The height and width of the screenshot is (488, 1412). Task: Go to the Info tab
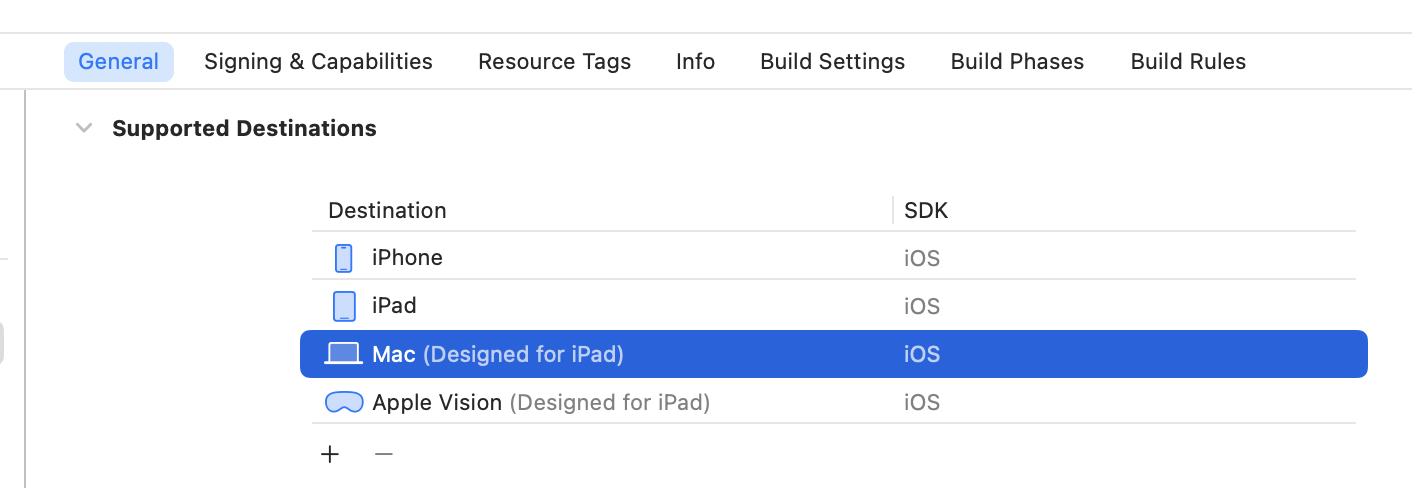[x=695, y=62]
